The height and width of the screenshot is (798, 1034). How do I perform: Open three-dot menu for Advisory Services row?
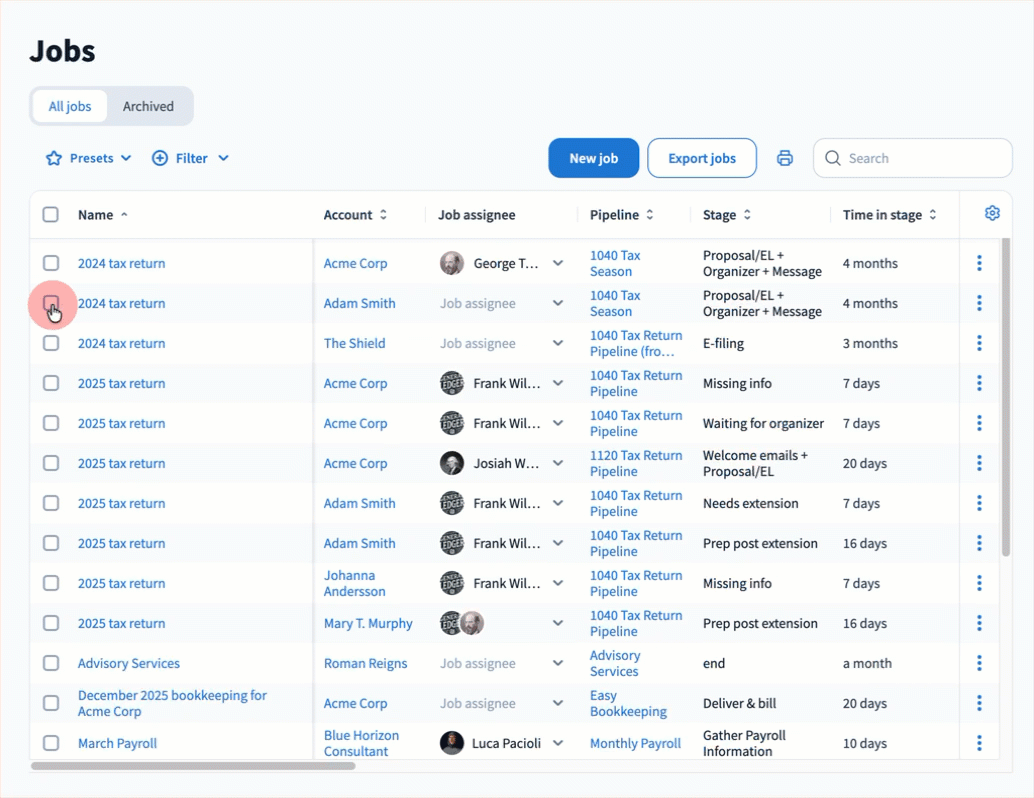(x=979, y=663)
